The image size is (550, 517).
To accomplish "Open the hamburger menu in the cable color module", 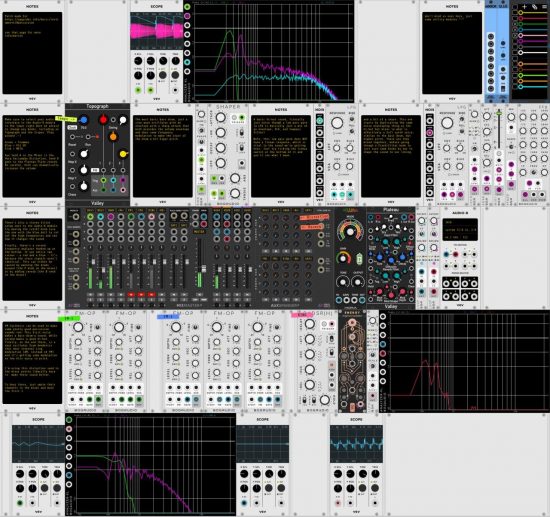I will point(544,6).
